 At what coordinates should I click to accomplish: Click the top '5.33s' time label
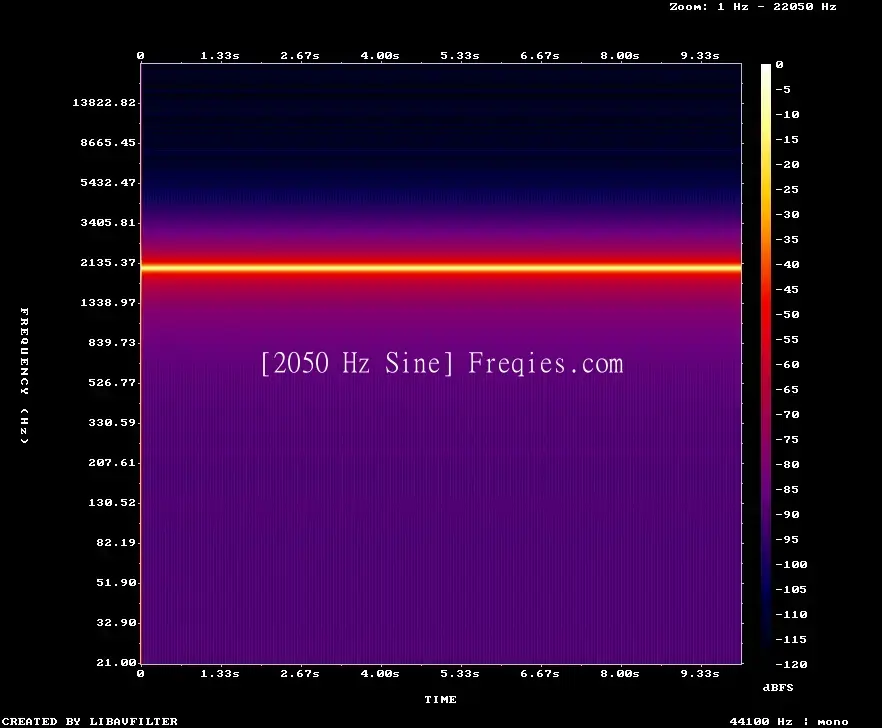(460, 56)
